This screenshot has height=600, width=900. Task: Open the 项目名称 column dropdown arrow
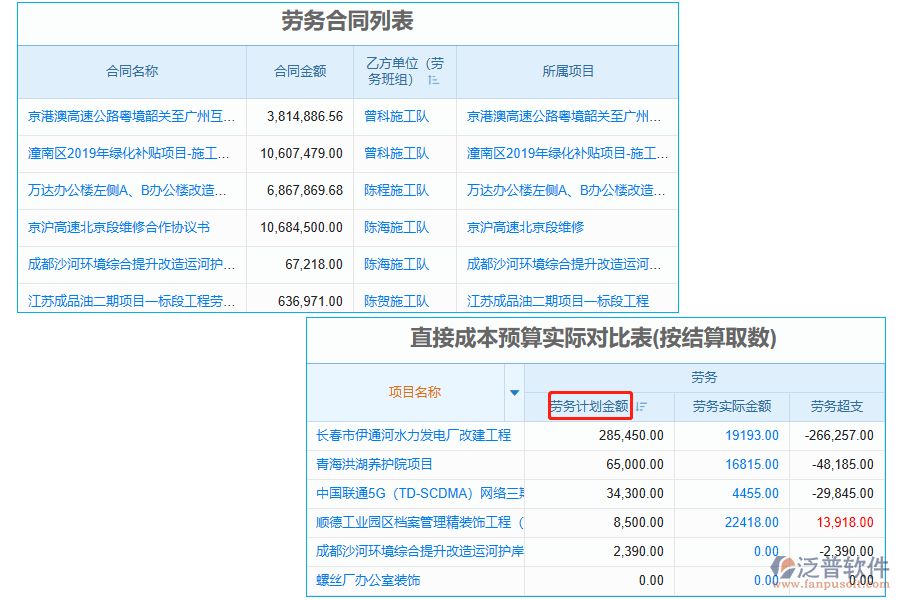click(x=515, y=393)
